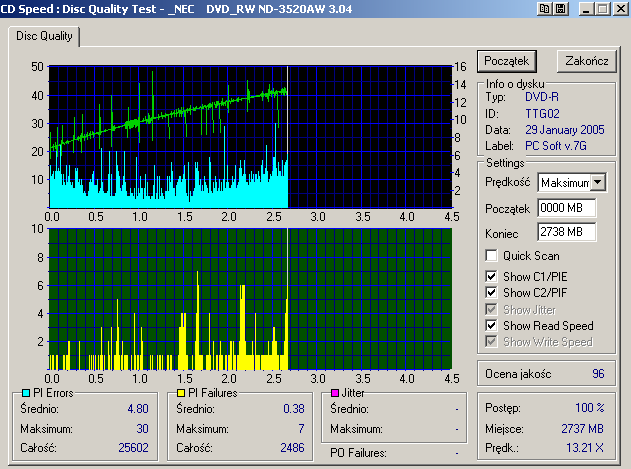Screen dimensions: 631x469
Task: Click the Początek 0000 MB field
Action: coord(567,208)
